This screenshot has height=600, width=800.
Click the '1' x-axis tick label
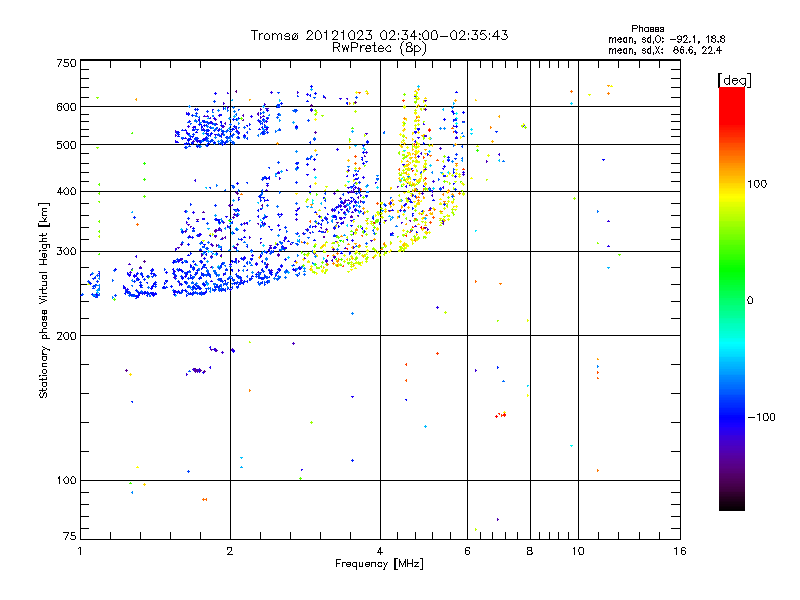(x=80, y=551)
